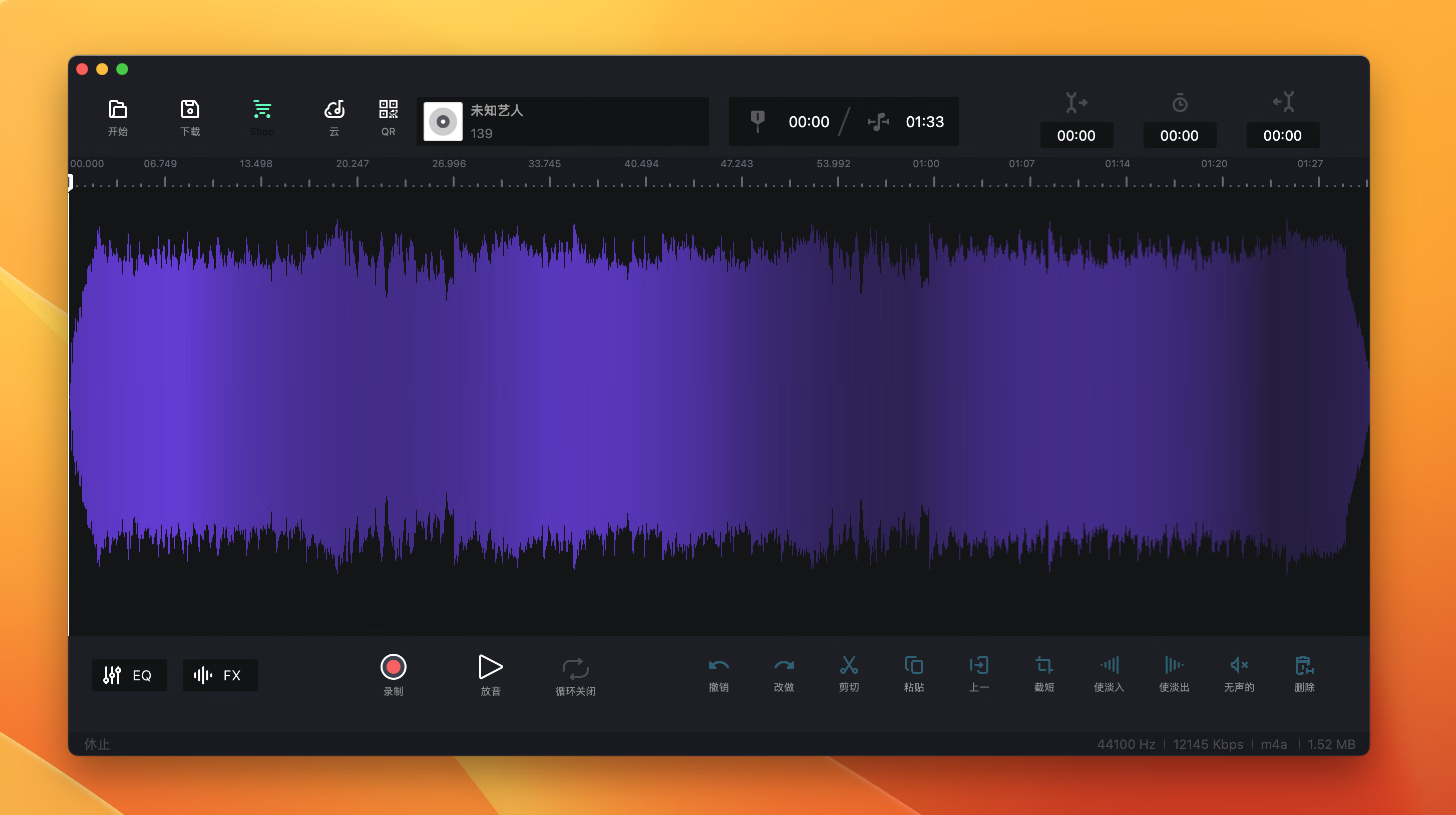Open the QR code icon
This screenshot has width=1456, height=815.
click(388, 109)
